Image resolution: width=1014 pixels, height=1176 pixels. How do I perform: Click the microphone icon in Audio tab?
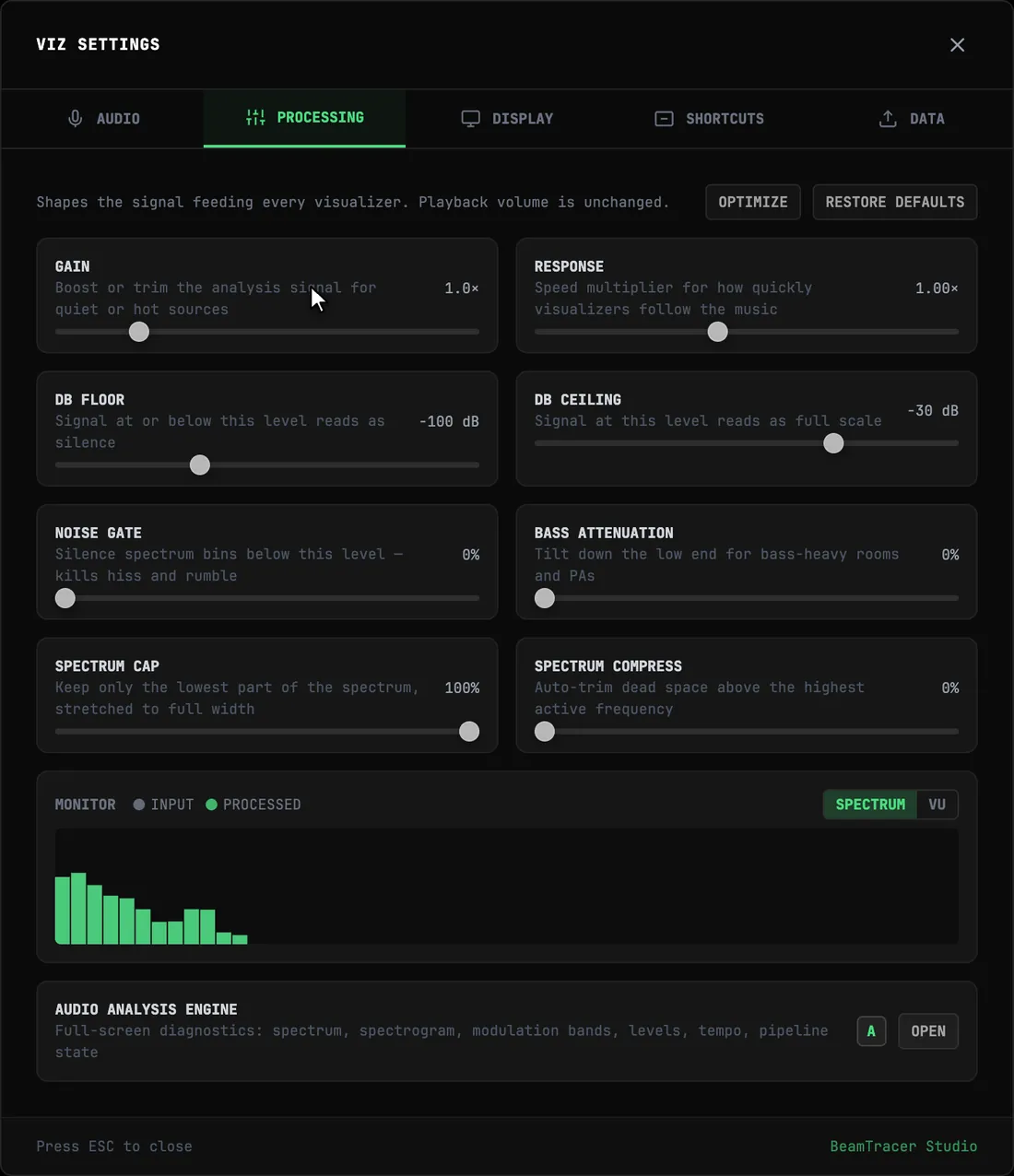[76, 118]
